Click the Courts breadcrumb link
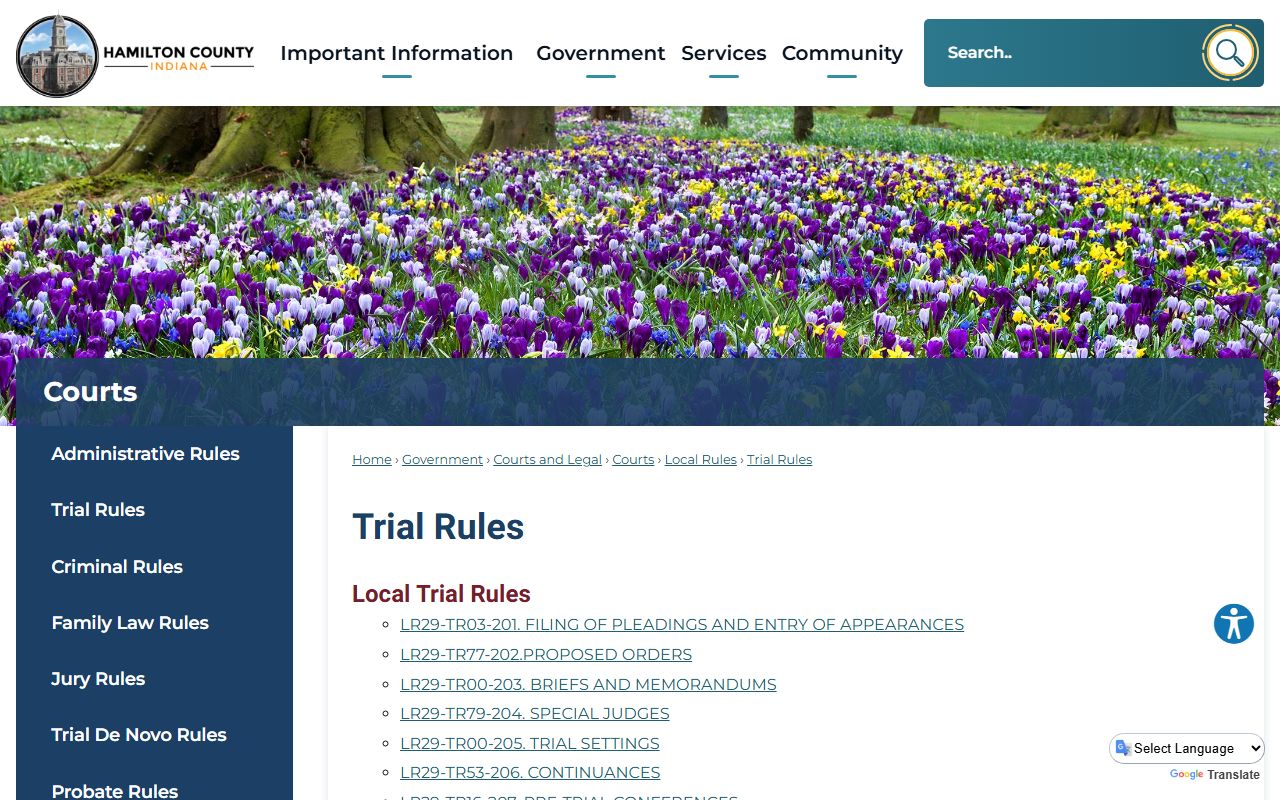Image resolution: width=1280 pixels, height=800 pixels. (x=633, y=460)
